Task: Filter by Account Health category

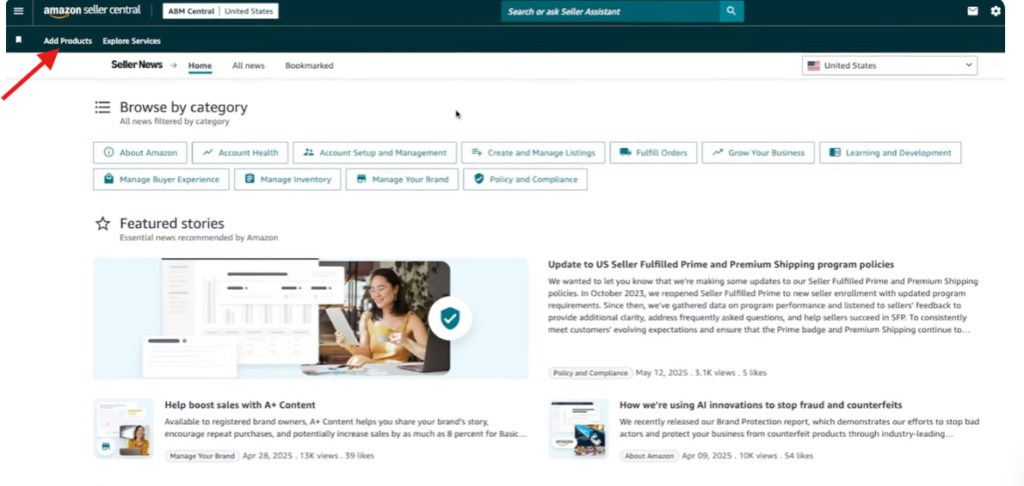Action: (x=240, y=153)
